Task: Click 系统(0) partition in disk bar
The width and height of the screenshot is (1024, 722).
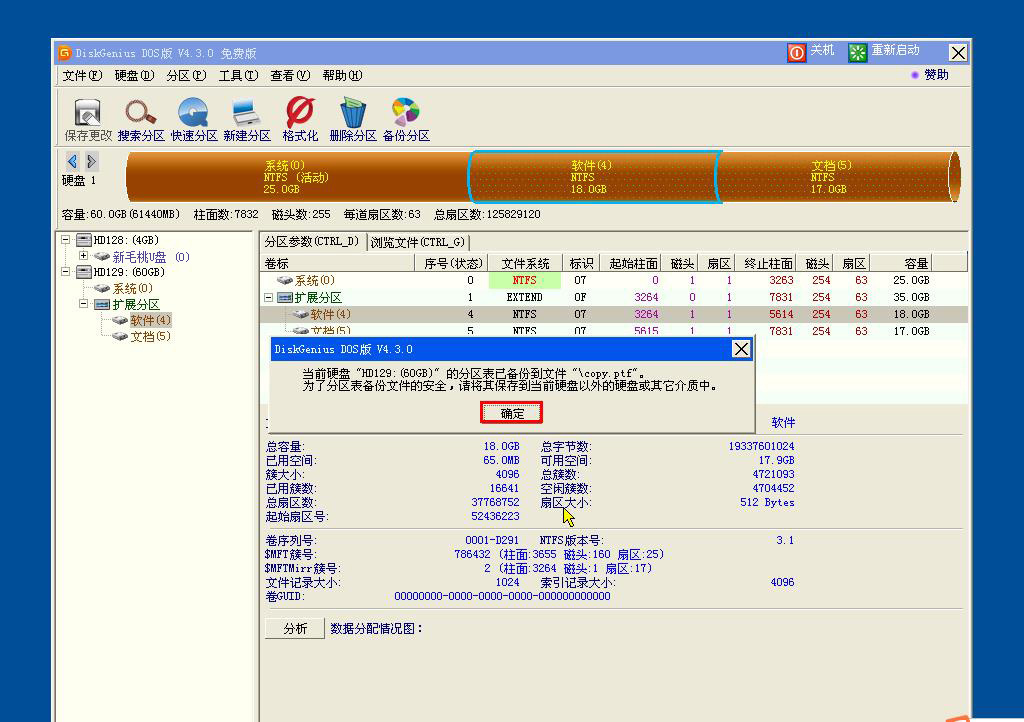Action: pos(296,178)
